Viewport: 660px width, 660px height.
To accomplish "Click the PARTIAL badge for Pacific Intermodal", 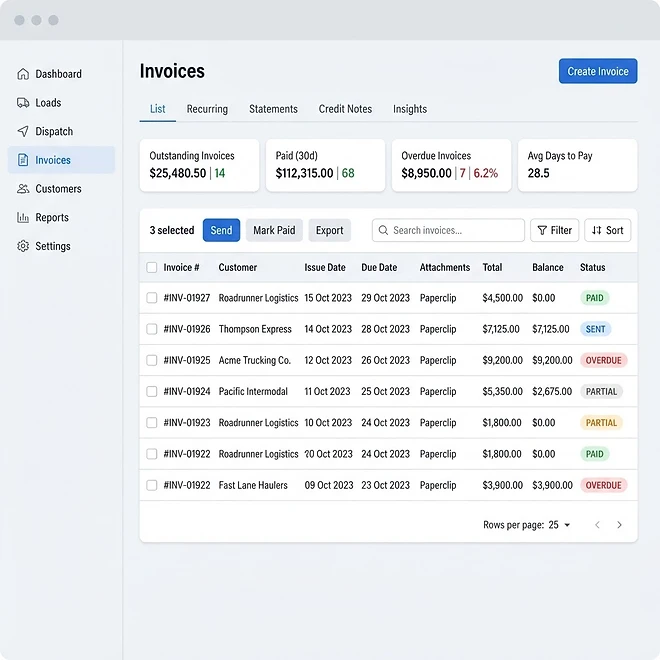I will click(601, 391).
